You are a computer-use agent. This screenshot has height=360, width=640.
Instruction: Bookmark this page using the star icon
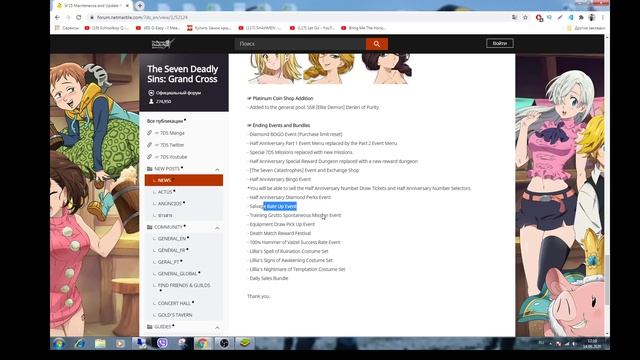point(525,18)
